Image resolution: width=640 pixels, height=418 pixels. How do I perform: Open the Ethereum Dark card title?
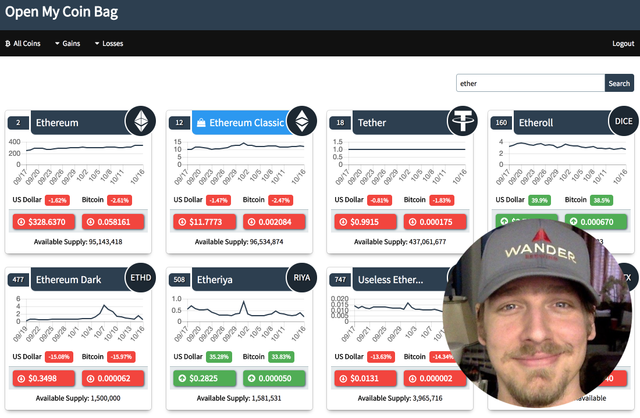68,280
